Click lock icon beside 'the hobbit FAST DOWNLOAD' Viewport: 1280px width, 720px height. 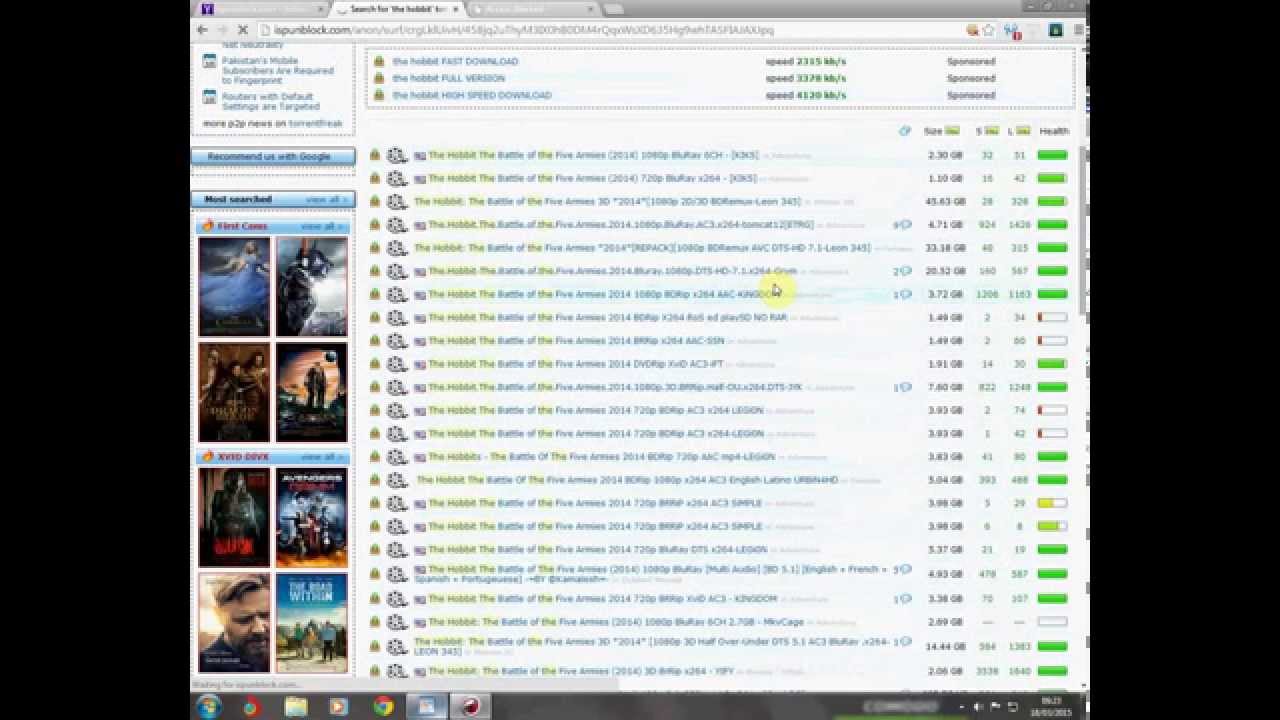(379, 61)
